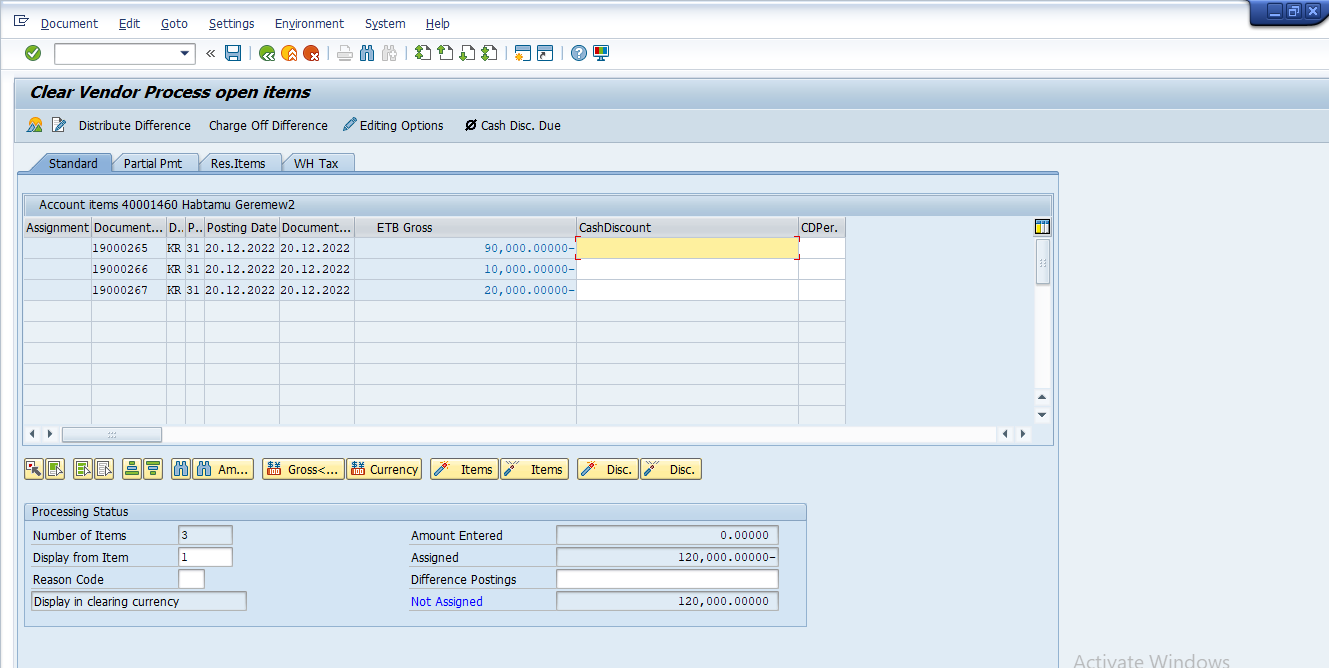
Task: Open the Goto menu
Action: point(174,23)
